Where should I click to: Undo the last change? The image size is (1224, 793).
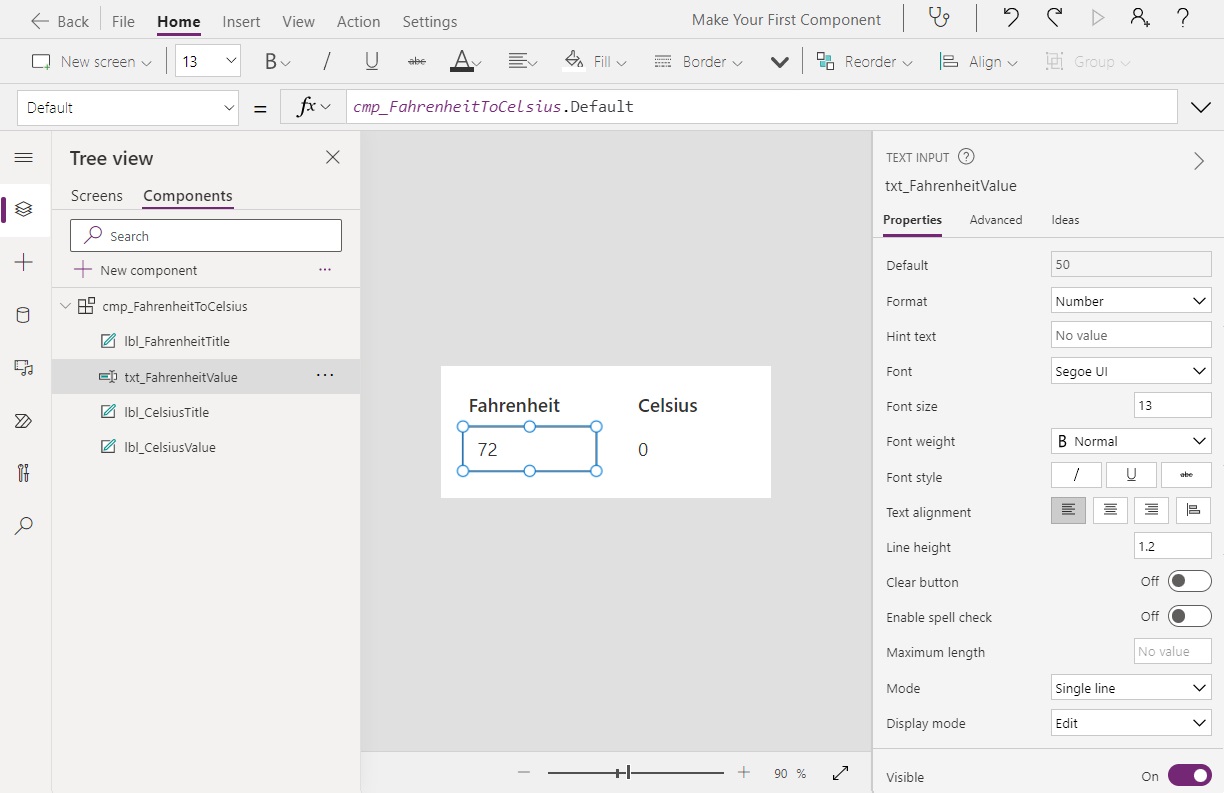pos(1009,18)
